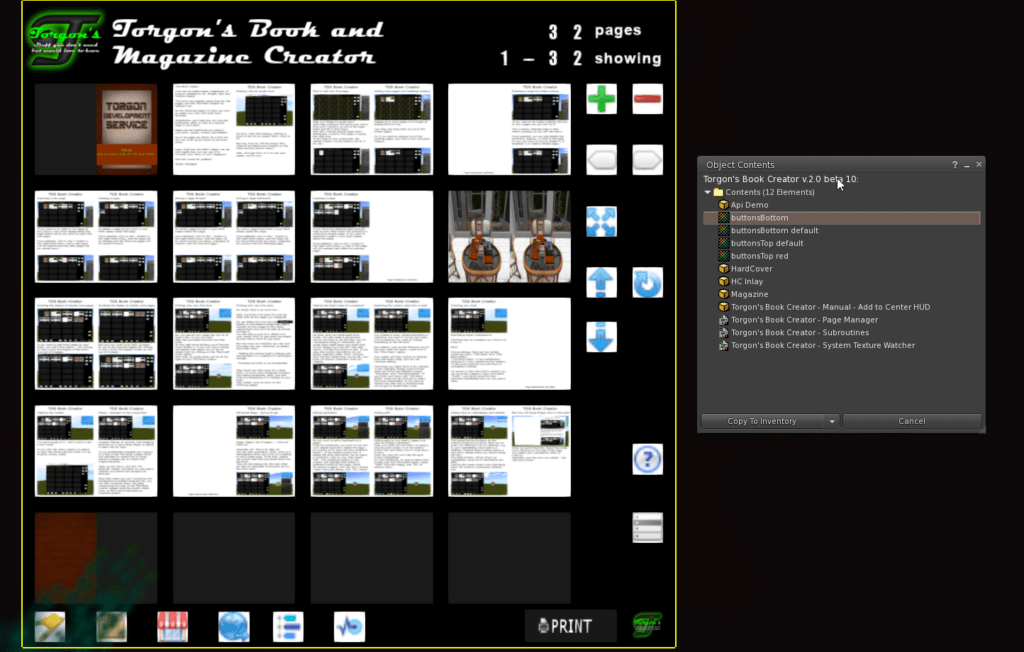Click the blue globe icon in bottom bar
The image size is (1024, 652).
point(233,627)
